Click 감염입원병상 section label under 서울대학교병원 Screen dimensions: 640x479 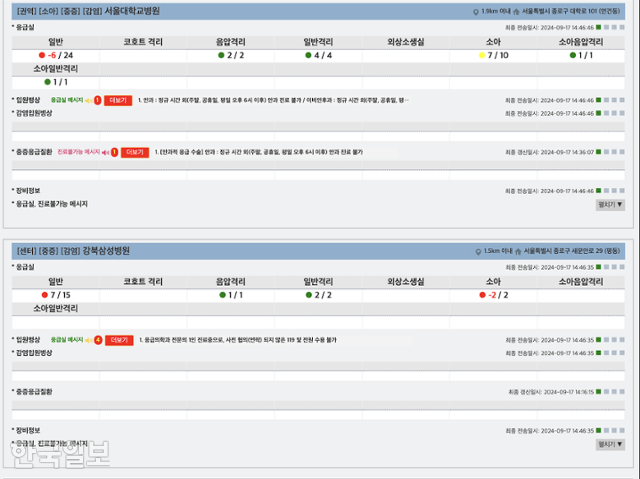click(x=34, y=113)
